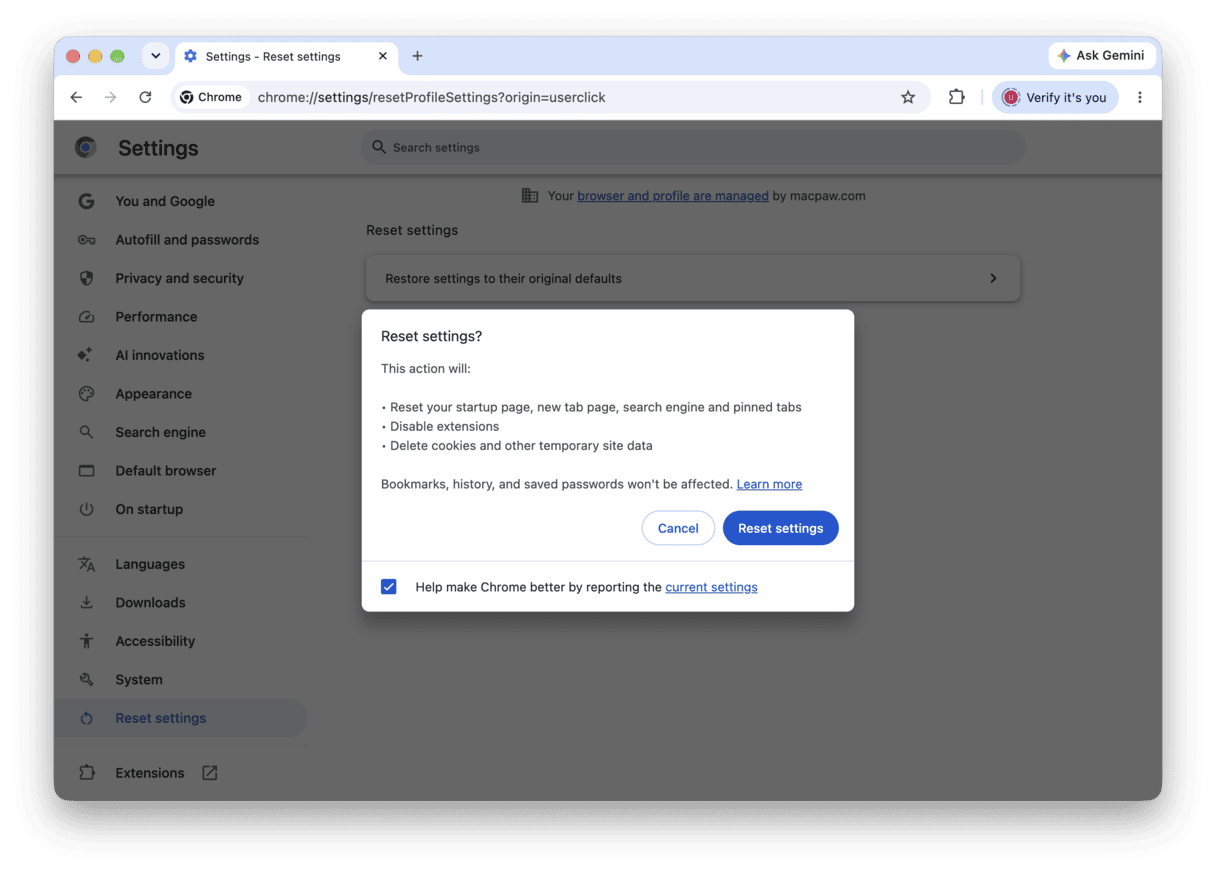1216x872 pixels.
Task: Click the address bar URL
Action: click(x=432, y=97)
